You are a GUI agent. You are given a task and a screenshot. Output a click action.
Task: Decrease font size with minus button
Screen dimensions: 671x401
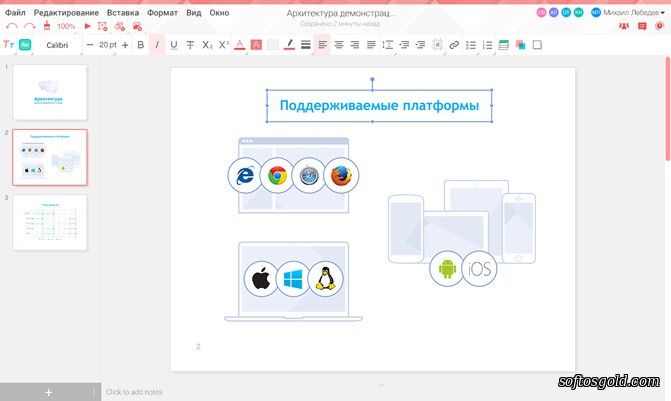(x=89, y=45)
